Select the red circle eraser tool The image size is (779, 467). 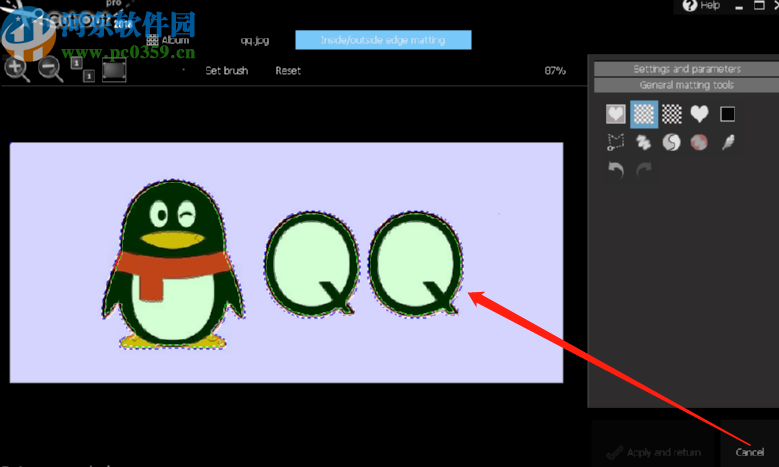(699, 142)
